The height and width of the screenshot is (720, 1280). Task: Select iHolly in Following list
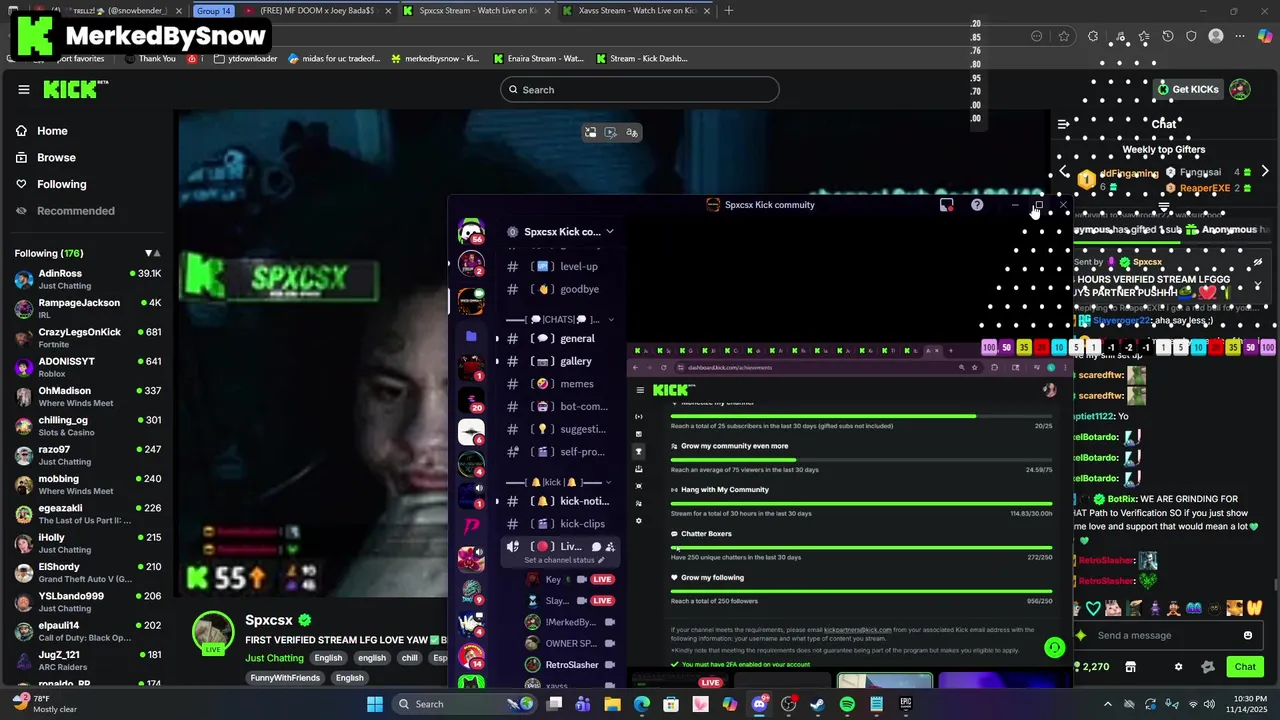click(88, 543)
